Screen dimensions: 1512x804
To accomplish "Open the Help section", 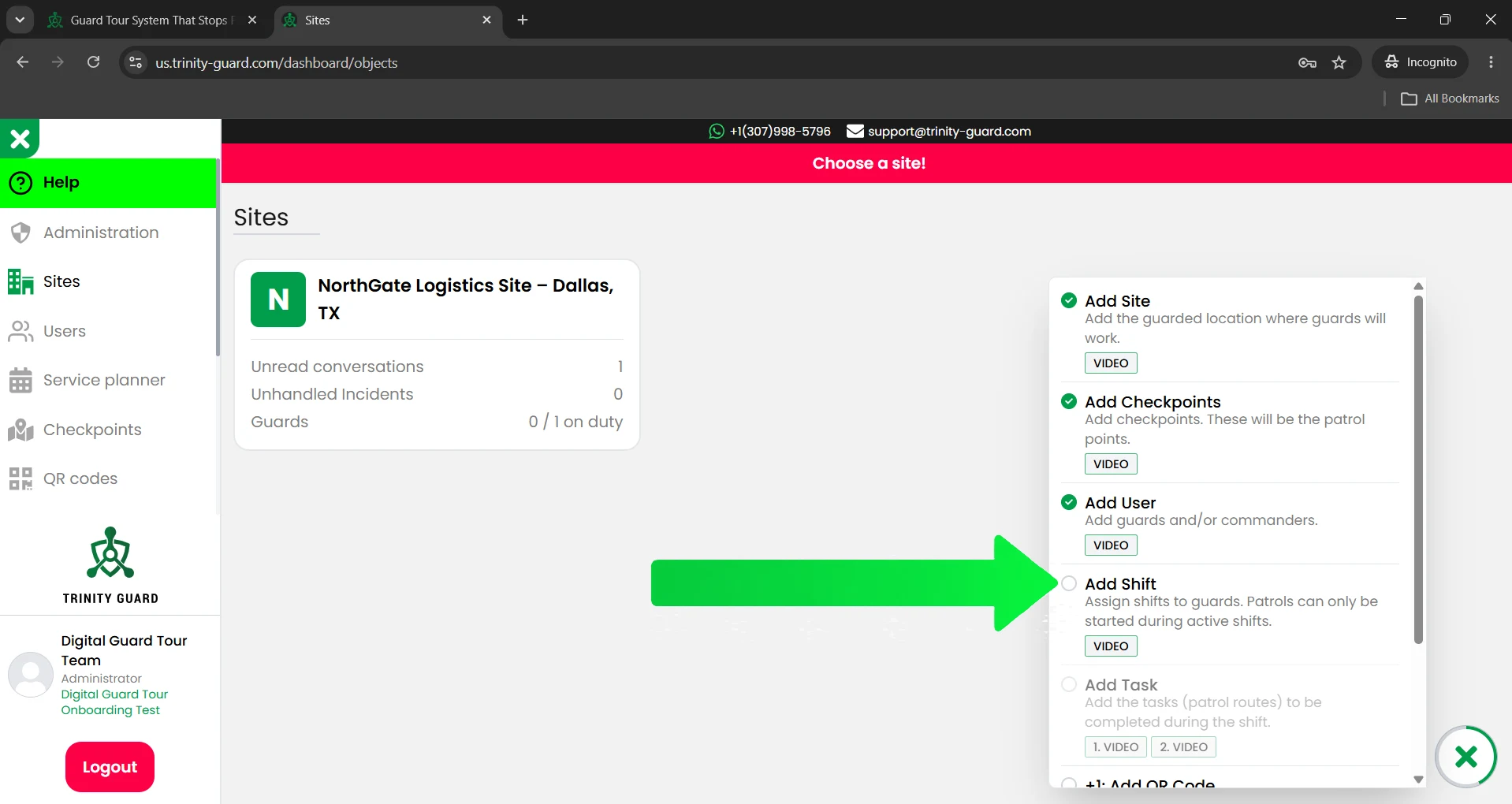I will 108,183.
